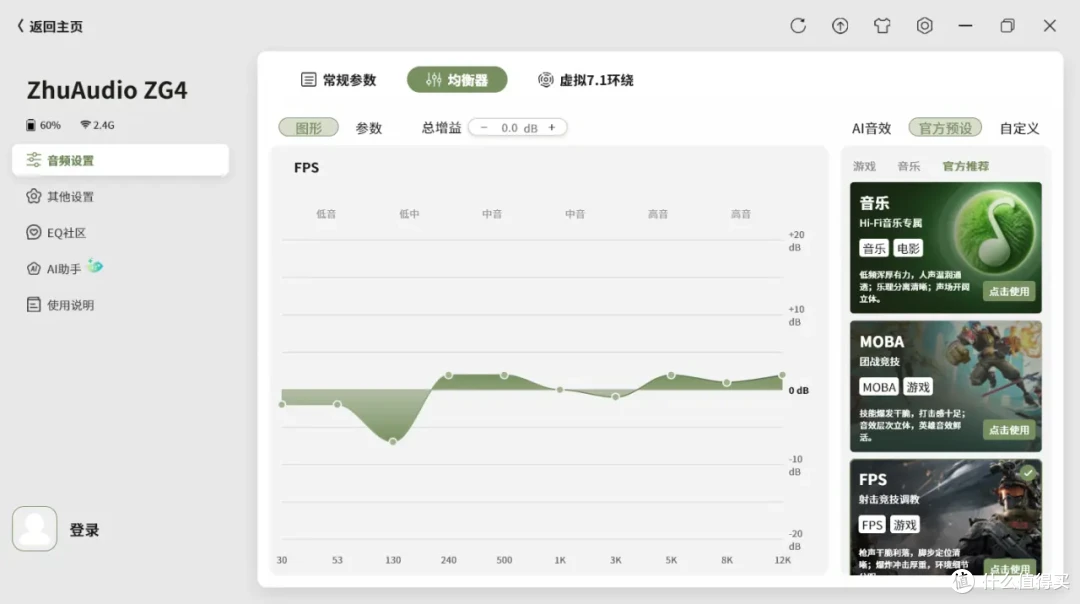The height and width of the screenshot is (604, 1080).
Task: Click the 0 dB axis label
Action: point(798,390)
